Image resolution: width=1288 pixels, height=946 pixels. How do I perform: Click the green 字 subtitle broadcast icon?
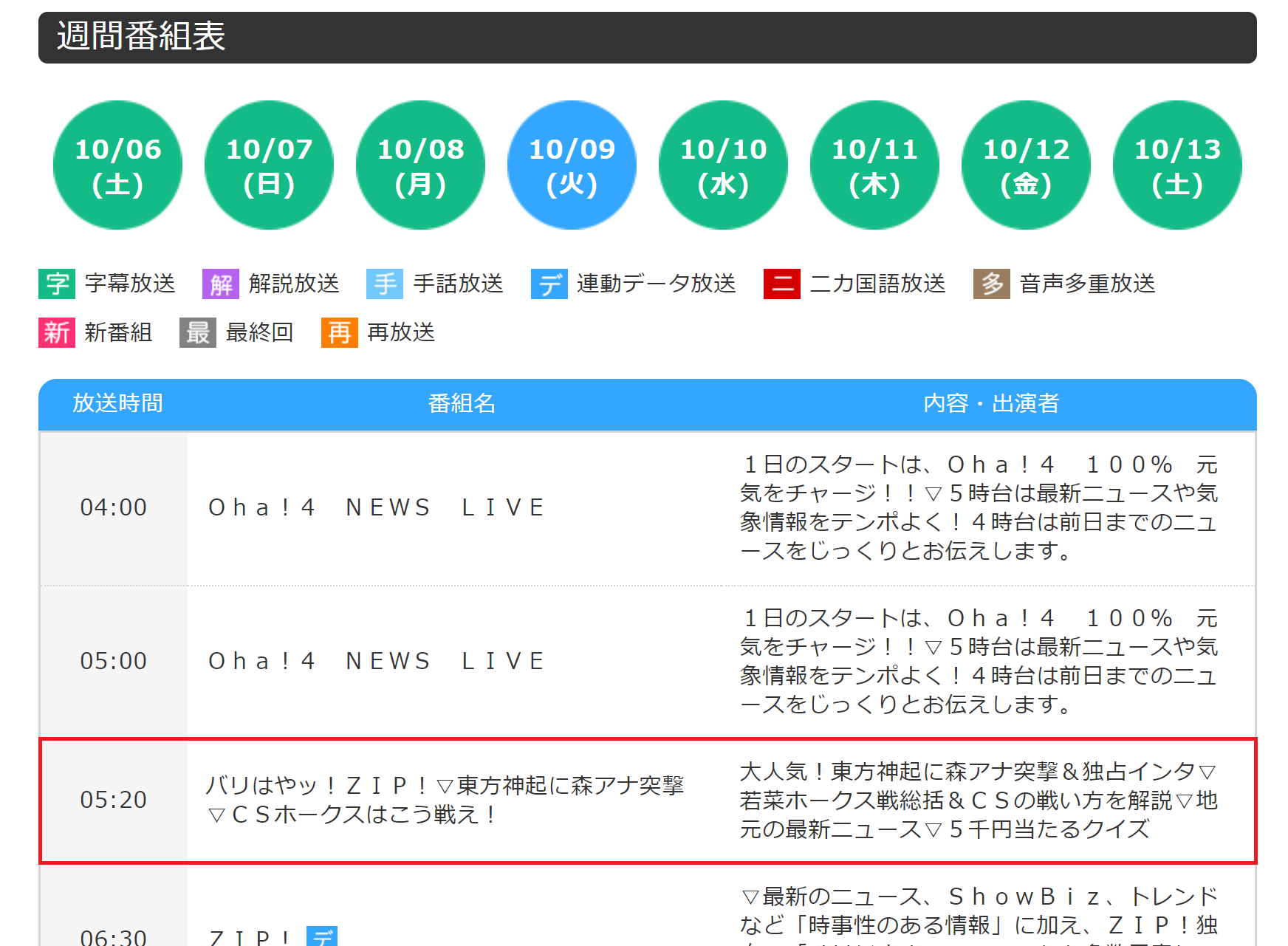point(57,284)
